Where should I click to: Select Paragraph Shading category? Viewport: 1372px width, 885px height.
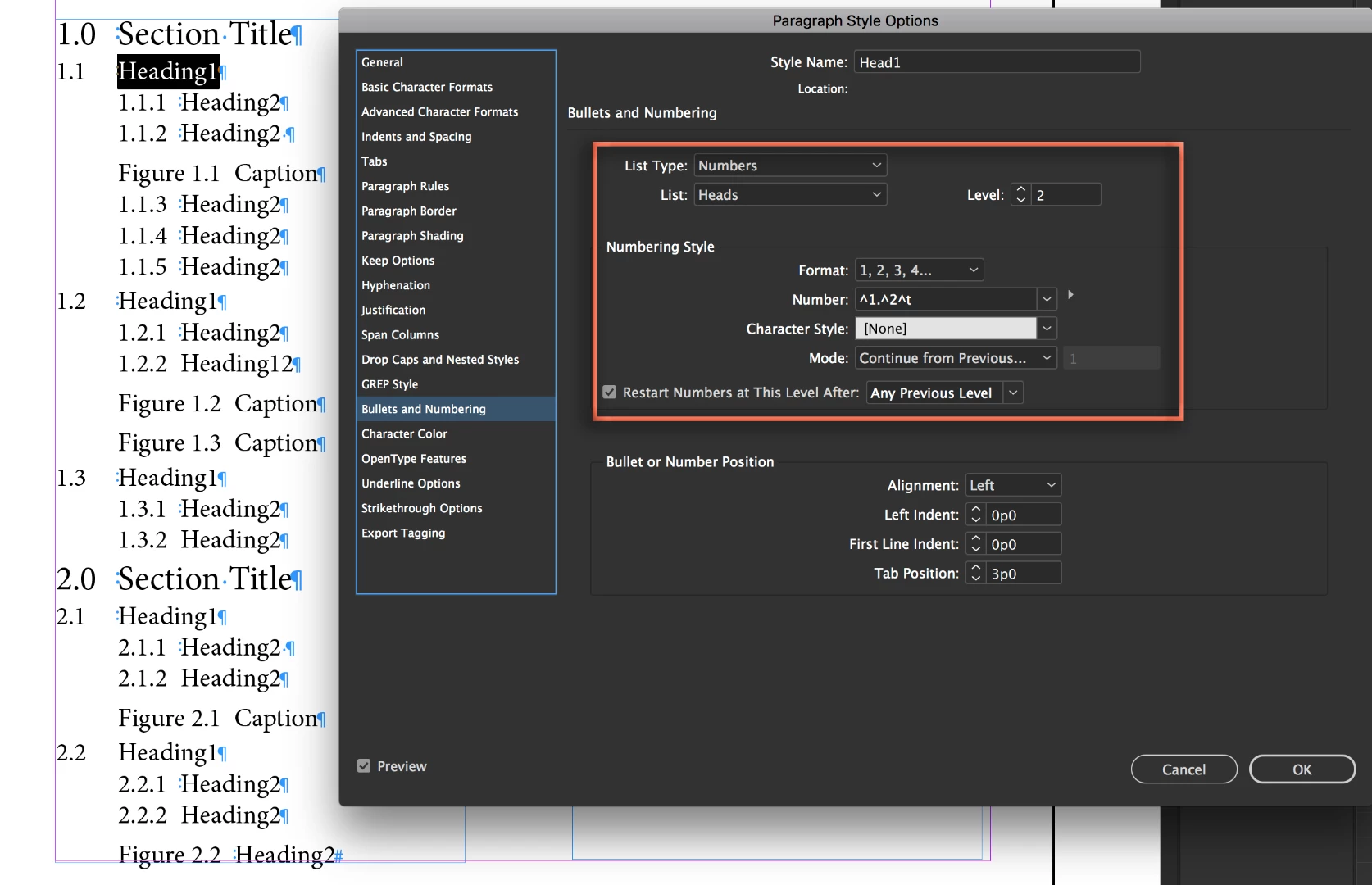point(456,235)
